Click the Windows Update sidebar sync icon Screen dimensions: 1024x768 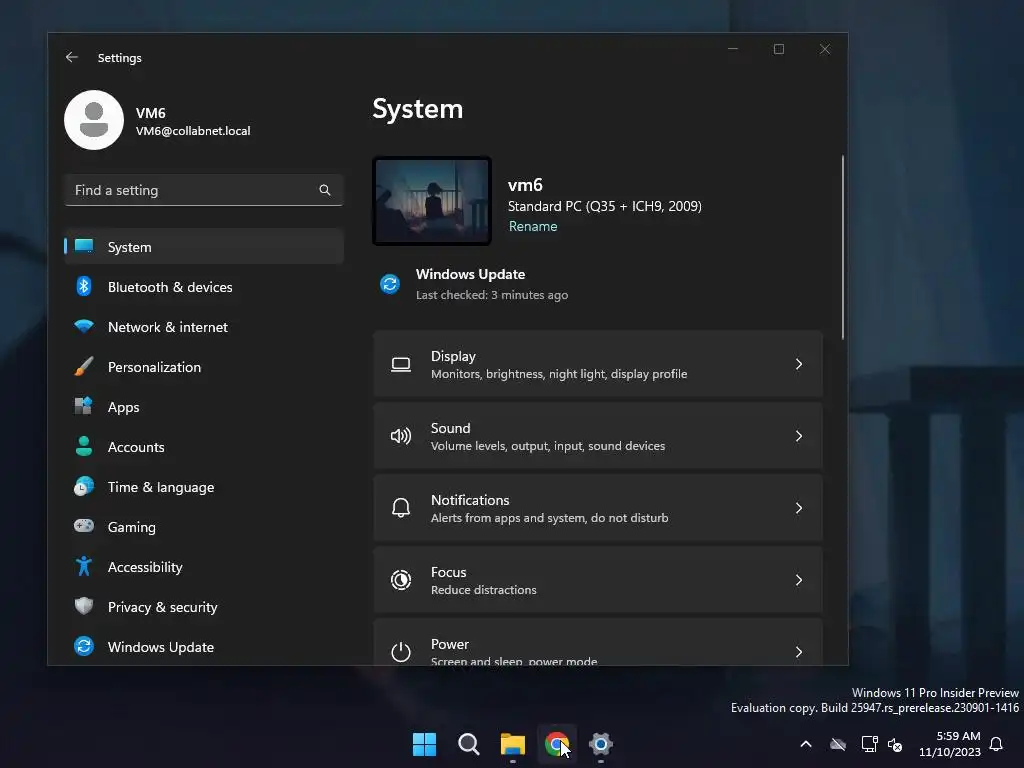tap(84, 646)
